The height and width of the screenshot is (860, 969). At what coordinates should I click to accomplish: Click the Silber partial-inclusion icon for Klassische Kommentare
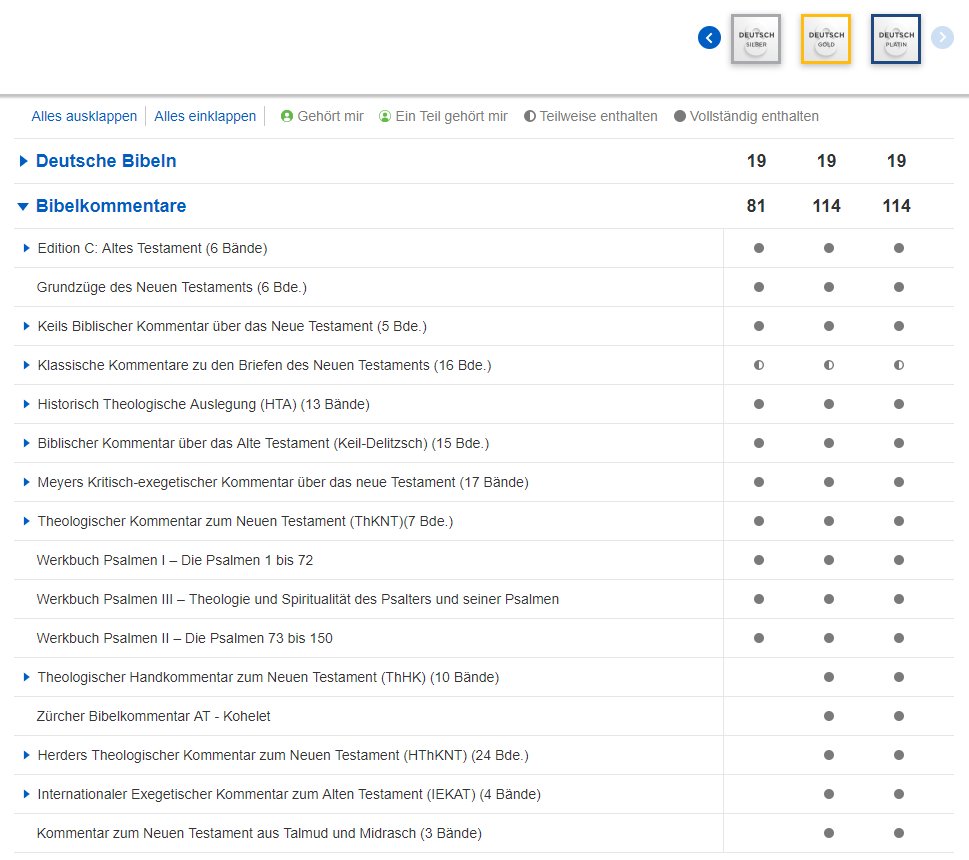pyautogui.click(x=758, y=365)
